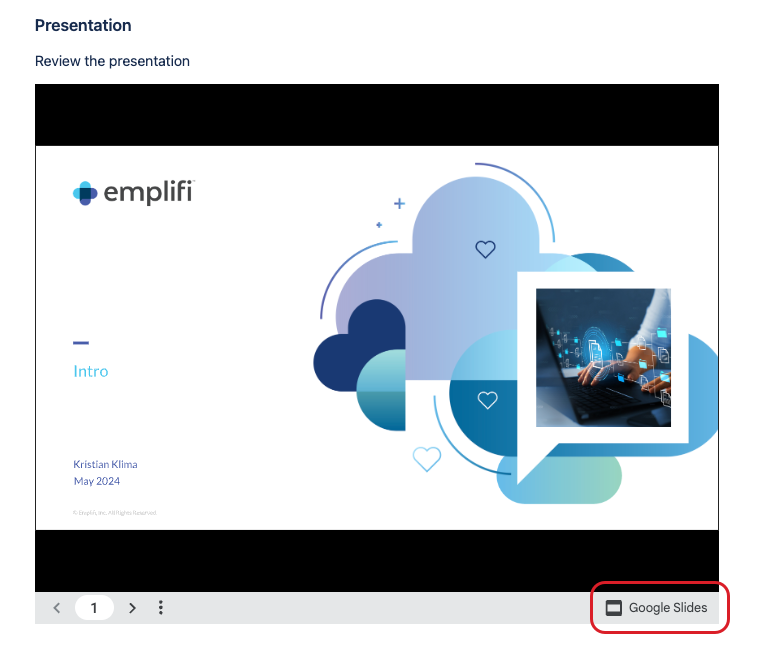Click the Google Slides icon
Screen dimensions: 759x653
tap(613, 607)
